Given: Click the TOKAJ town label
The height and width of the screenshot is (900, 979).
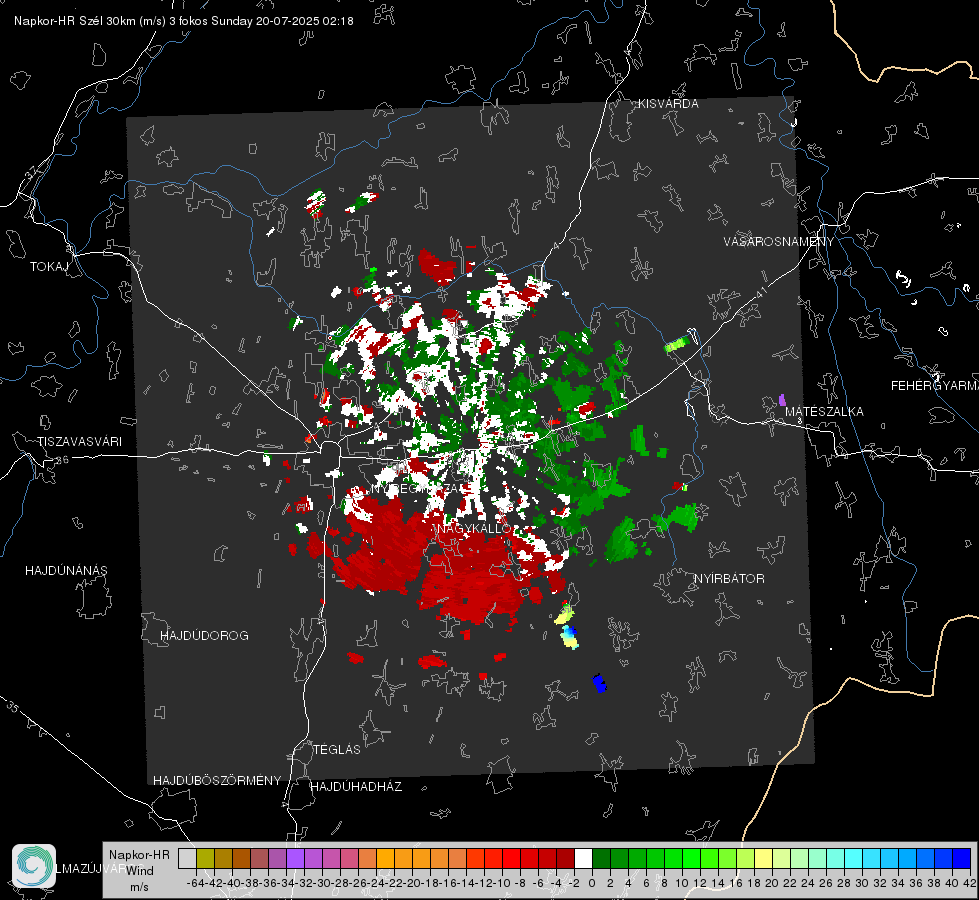Looking at the screenshot, I should tap(49, 267).
